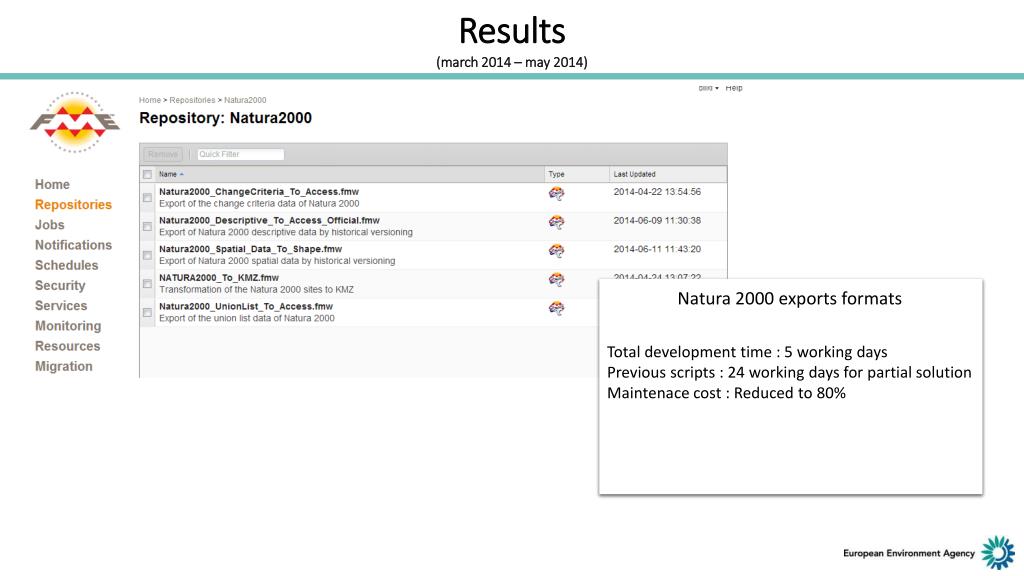This screenshot has width=1024, height=576.
Task: Click 'Total development time : 5 working days'
Action: click(x=747, y=352)
